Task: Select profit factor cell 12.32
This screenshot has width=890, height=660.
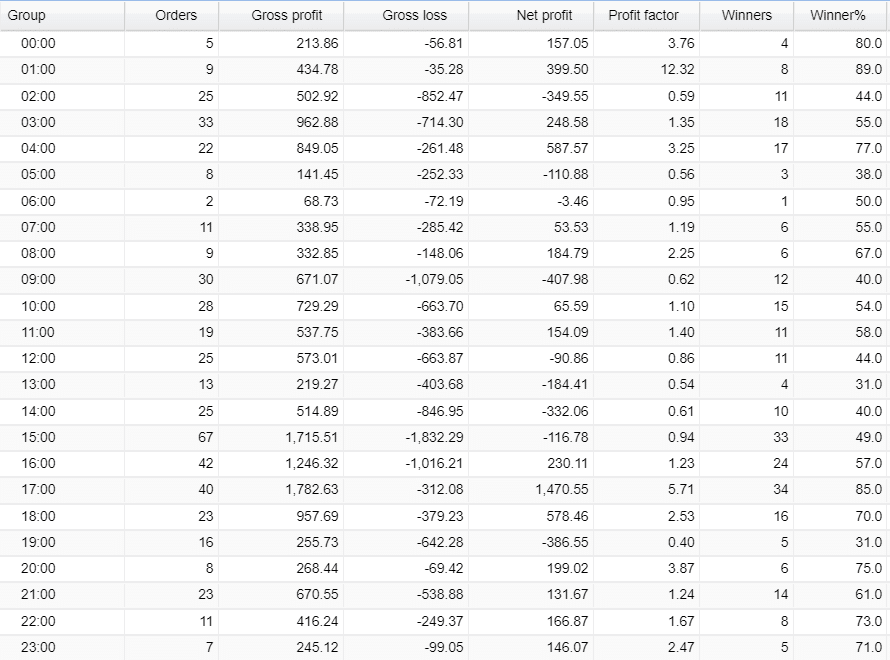Action: pos(679,70)
